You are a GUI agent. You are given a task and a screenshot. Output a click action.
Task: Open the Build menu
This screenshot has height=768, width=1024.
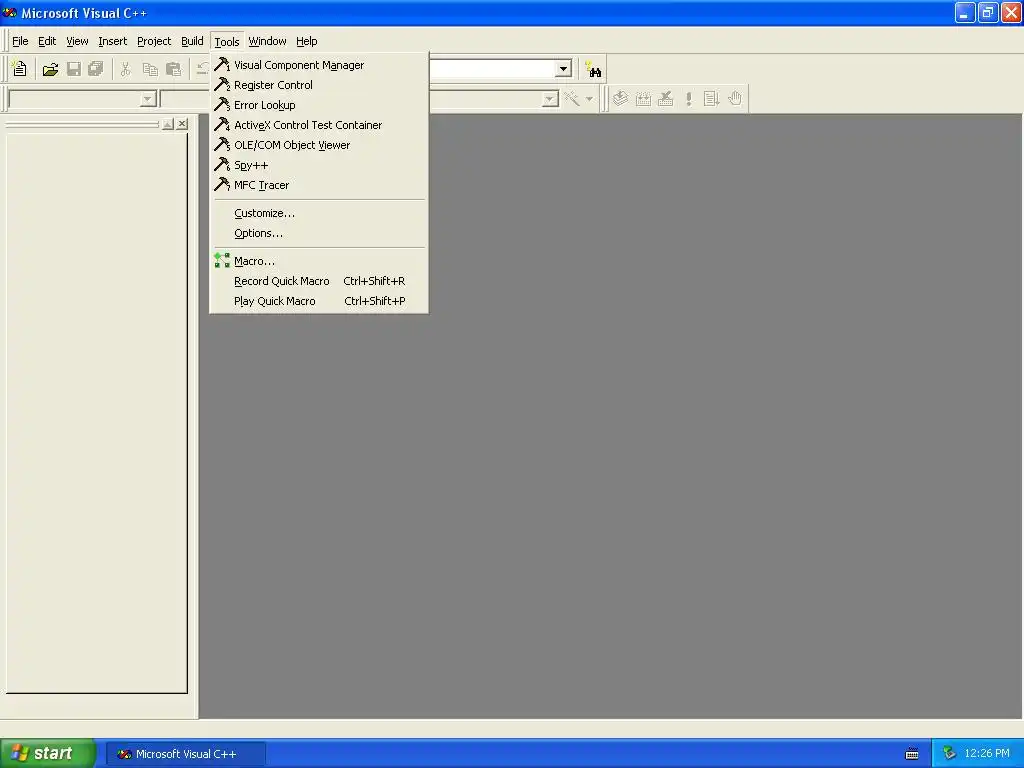pos(192,41)
